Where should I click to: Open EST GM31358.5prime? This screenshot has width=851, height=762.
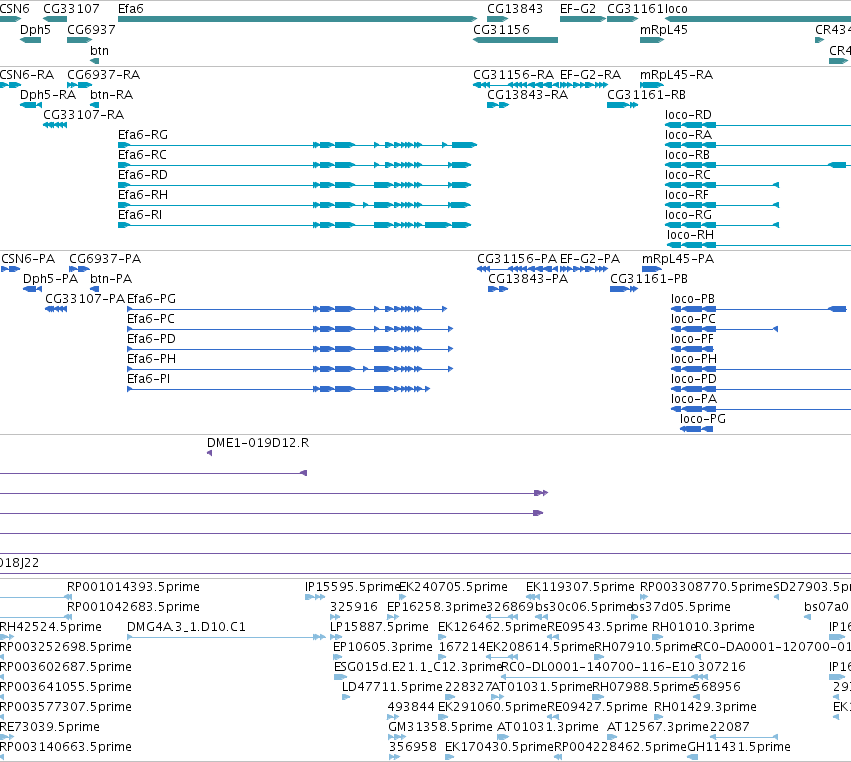(x=441, y=727)
